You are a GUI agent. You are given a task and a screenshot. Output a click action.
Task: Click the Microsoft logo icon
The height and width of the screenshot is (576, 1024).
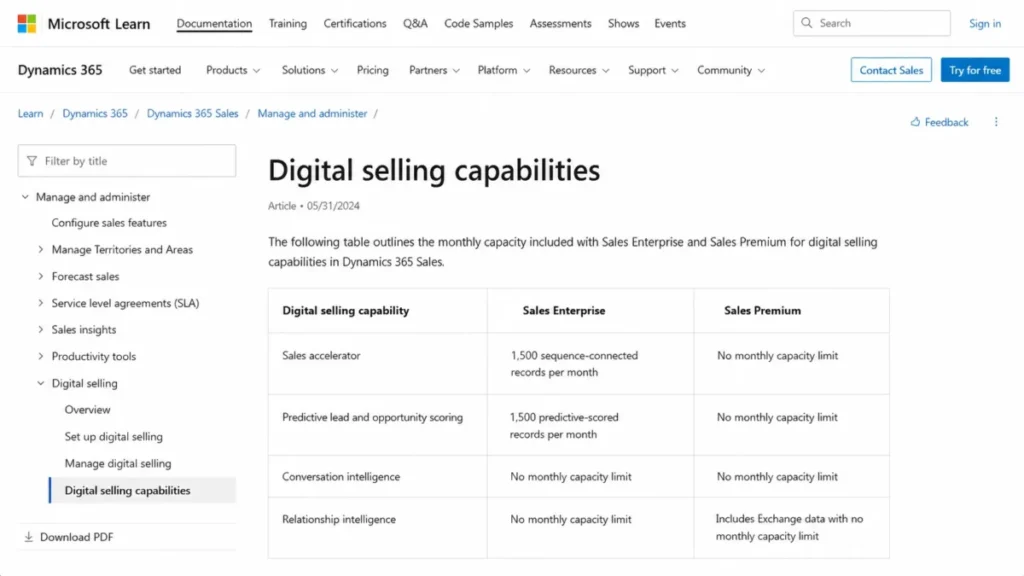click(27, 24)
